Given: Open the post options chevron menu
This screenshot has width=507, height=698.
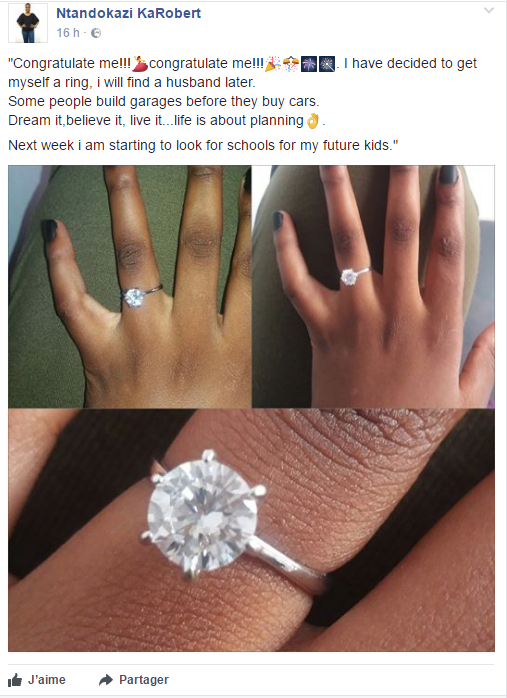Looking at the screenshot, I should pyautogui.click(x=489, y=10).
